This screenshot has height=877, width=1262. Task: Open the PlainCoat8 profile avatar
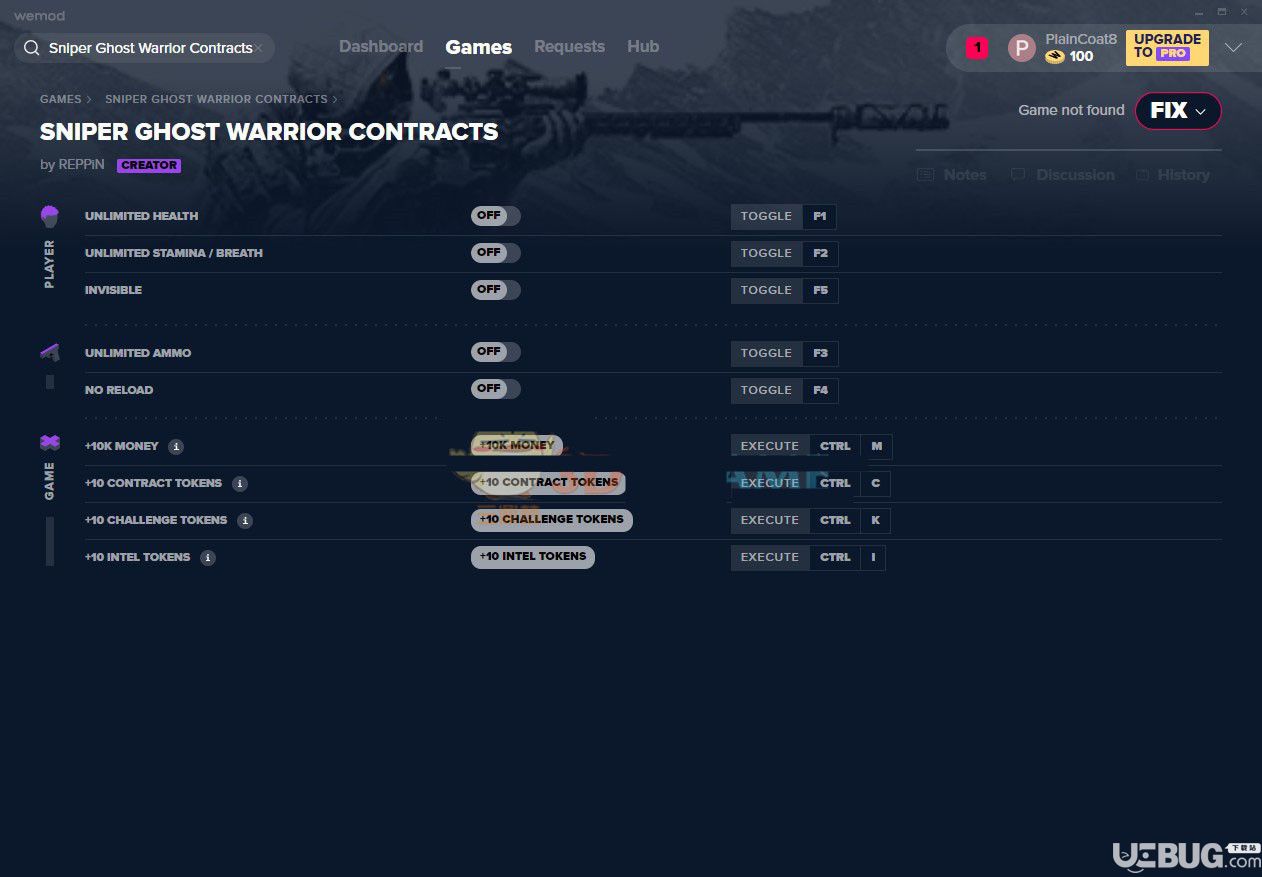1021,48
